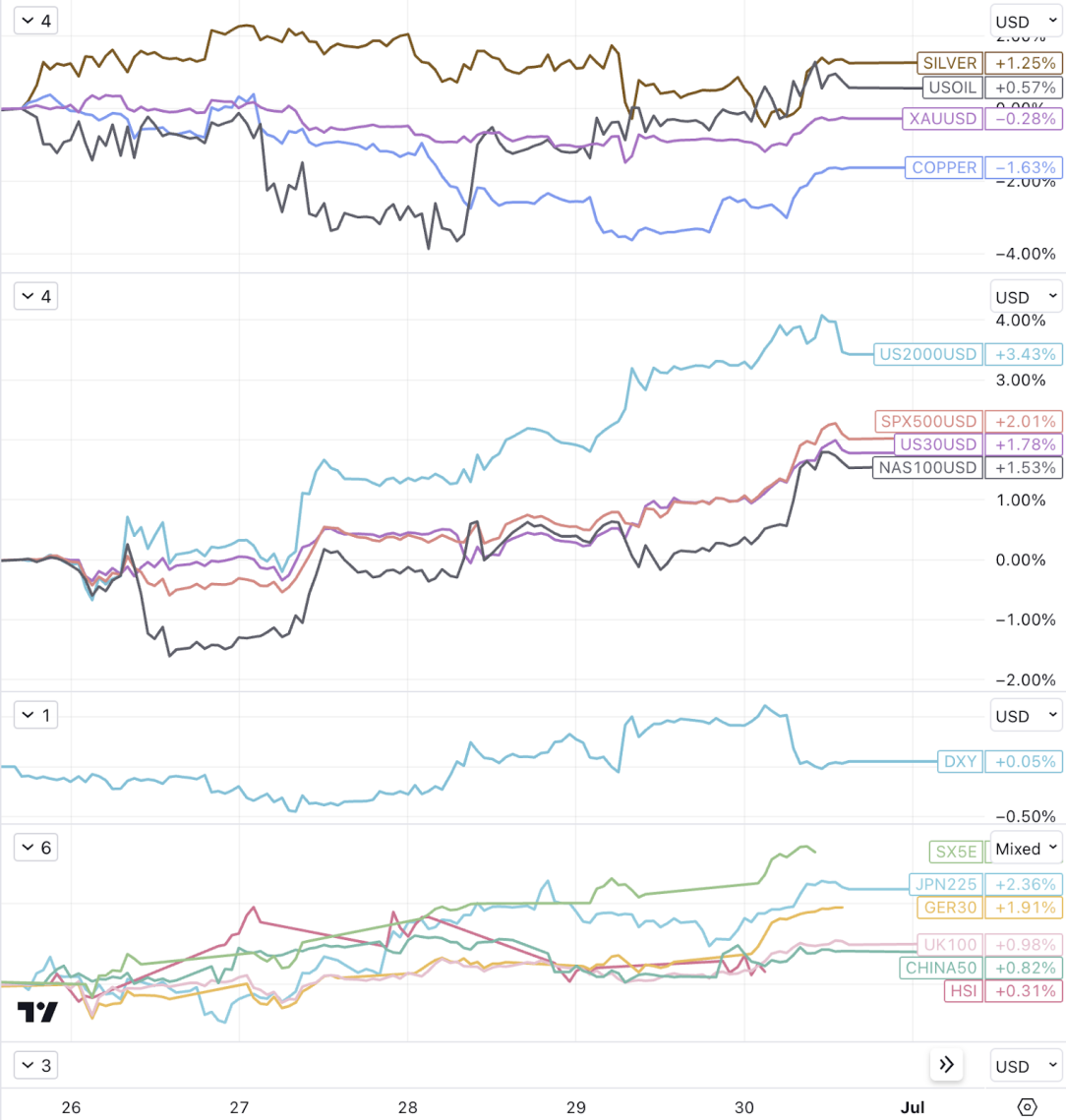Click the TradingView logo icon

click(x=37, y=1012)
